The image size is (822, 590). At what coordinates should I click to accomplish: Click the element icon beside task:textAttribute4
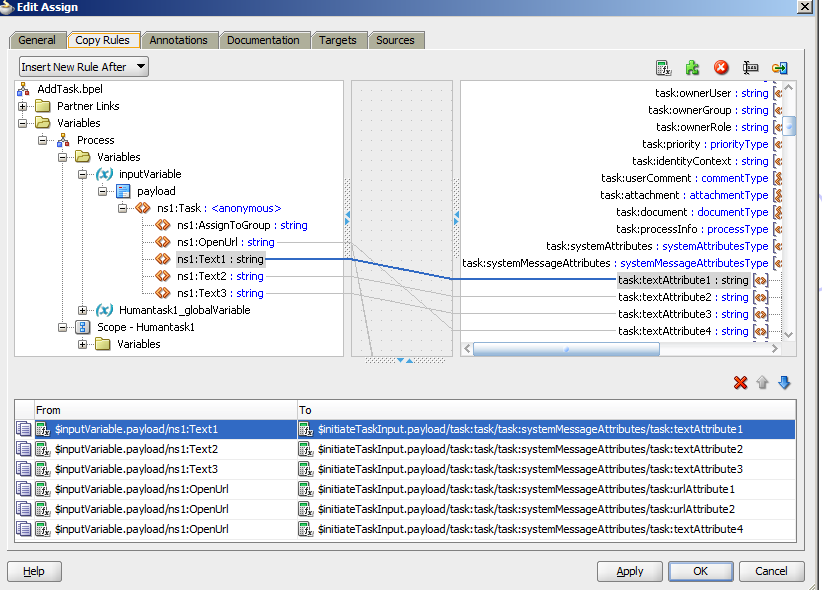pos(760,331)
